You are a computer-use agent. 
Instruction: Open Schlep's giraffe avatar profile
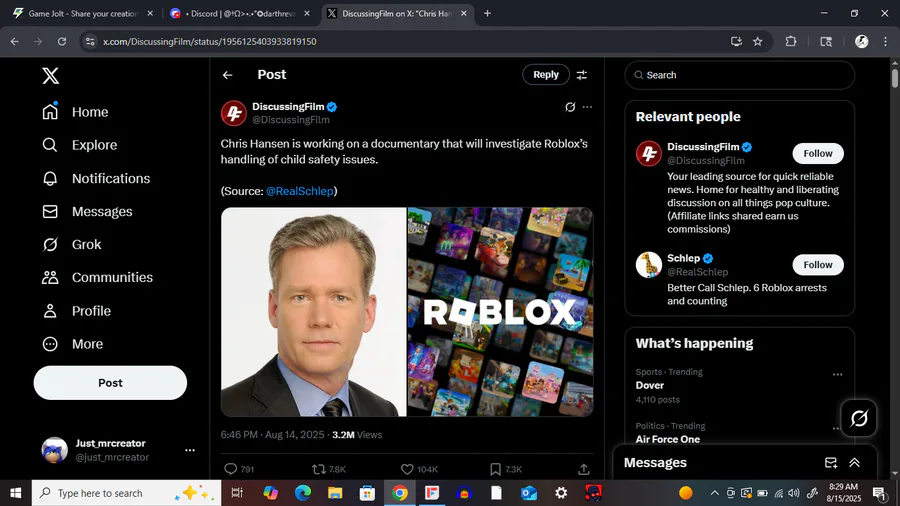(649, 265)
